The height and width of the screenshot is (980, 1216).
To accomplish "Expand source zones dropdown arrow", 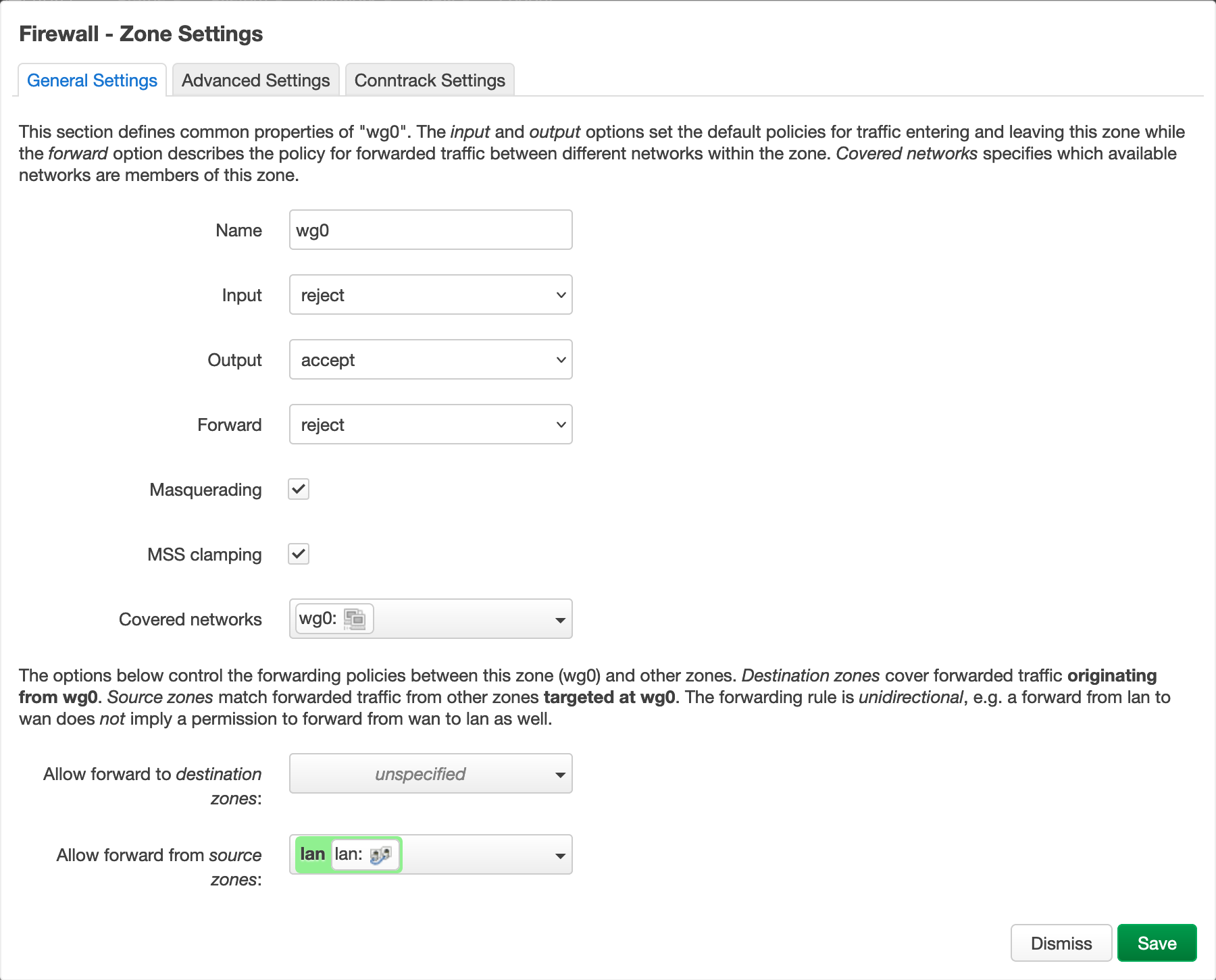I will click(x=559, y=856).
